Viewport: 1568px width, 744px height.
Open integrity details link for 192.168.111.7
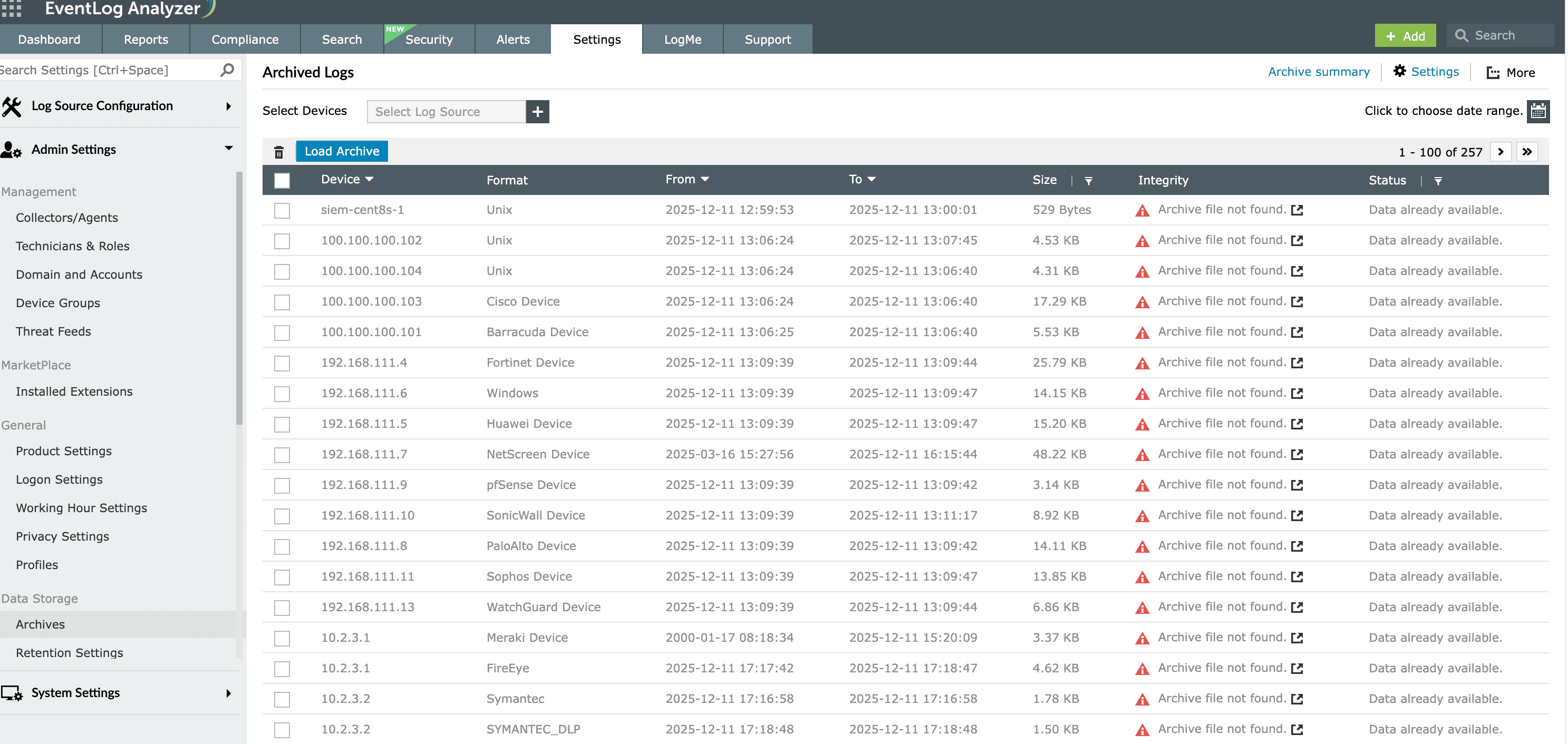click(x=1297, y=454)
